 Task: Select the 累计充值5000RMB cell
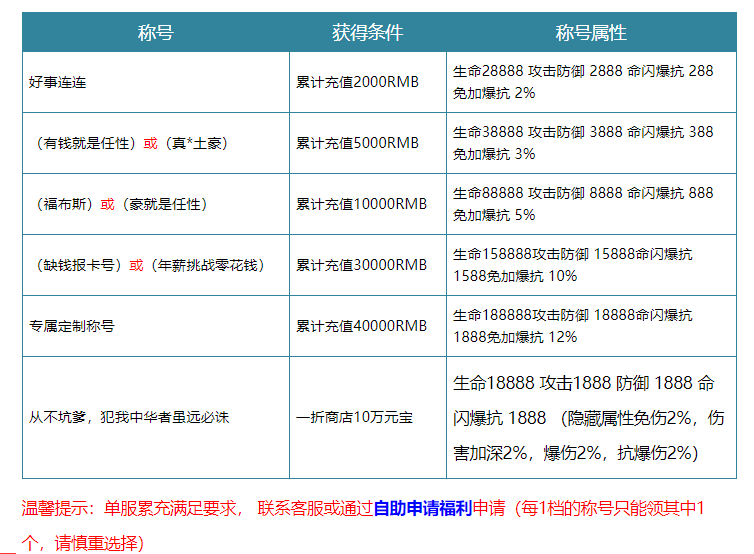(368, 143)
